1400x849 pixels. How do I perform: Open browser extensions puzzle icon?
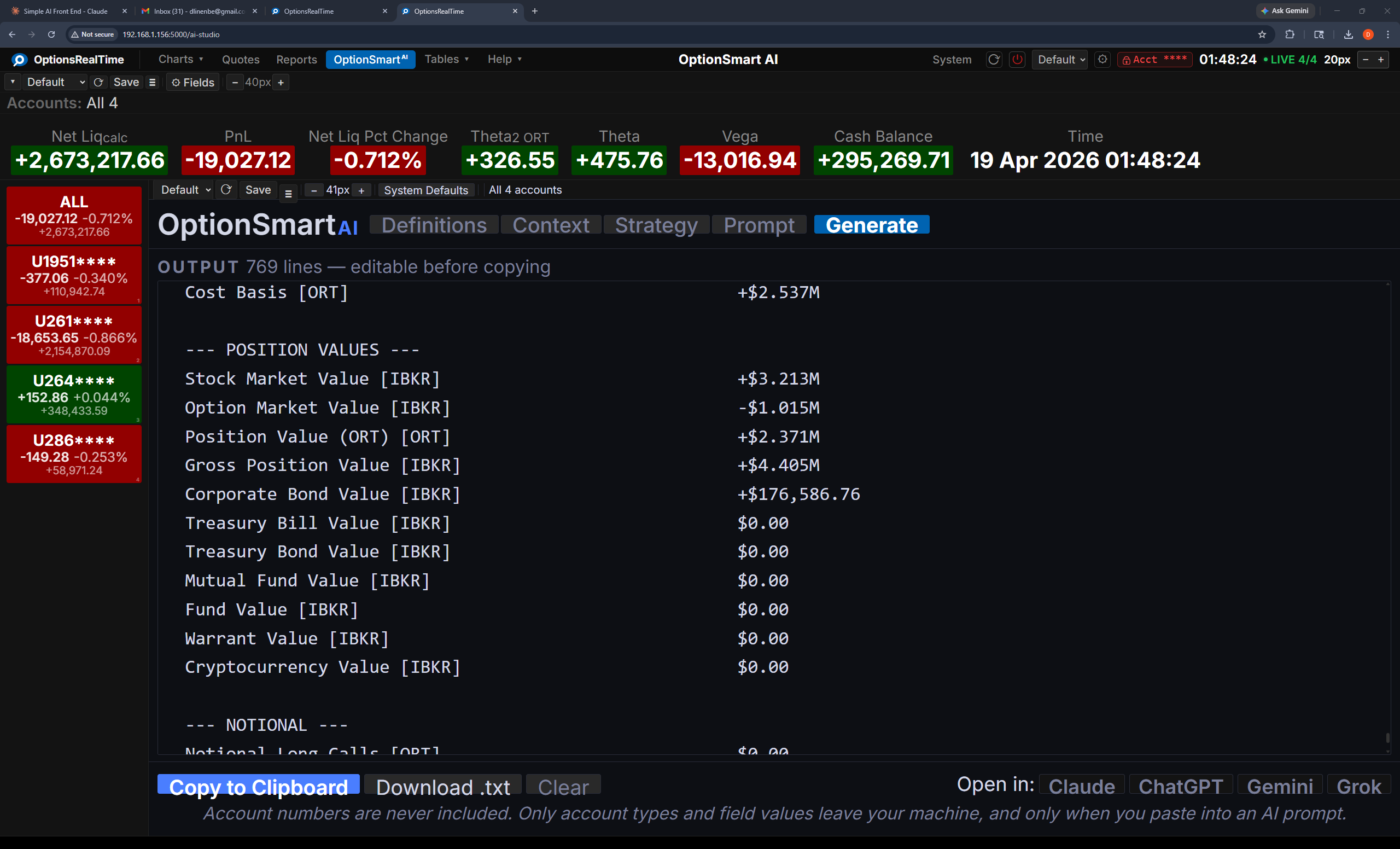tap(1290, 34)
